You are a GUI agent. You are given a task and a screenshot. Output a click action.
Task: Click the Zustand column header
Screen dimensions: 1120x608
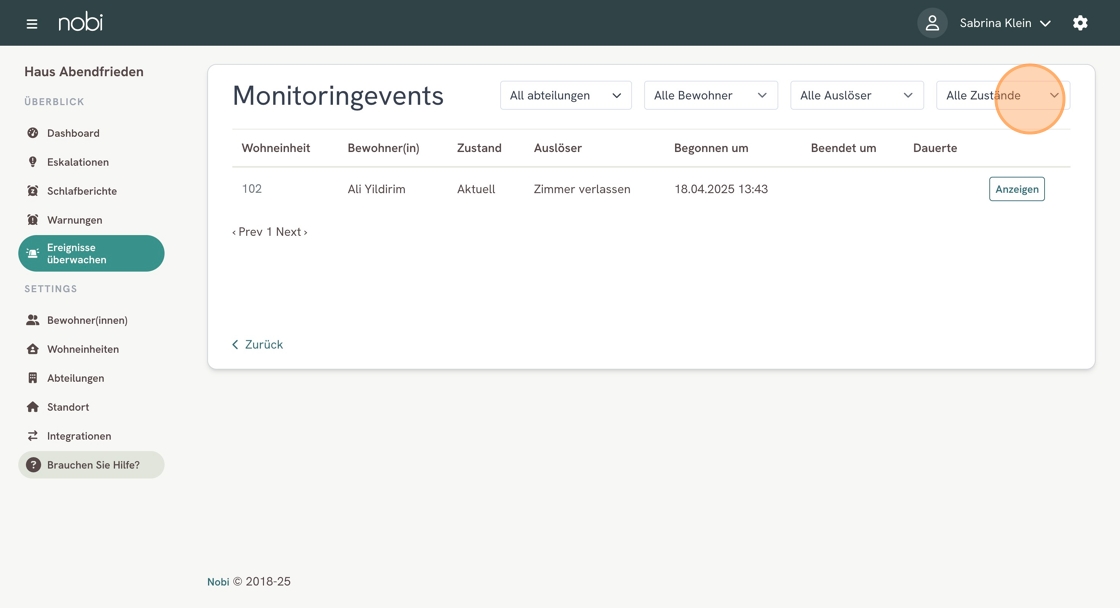click(479, 148)
